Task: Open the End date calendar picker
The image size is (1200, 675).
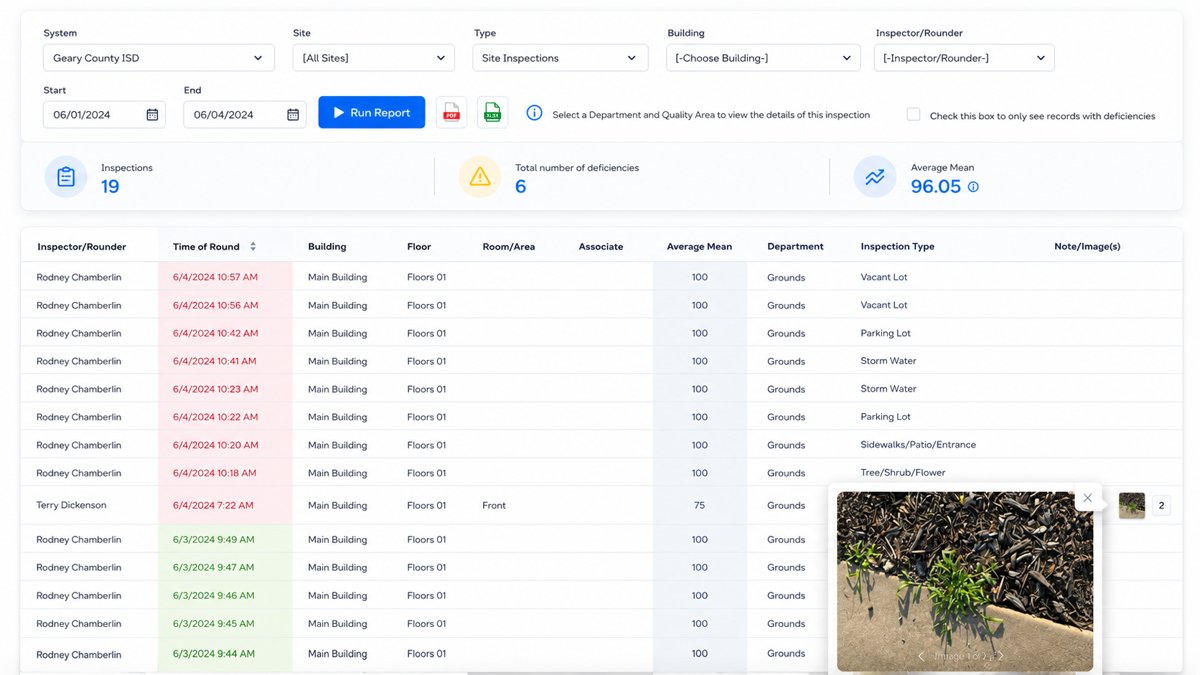Action: 293,115
